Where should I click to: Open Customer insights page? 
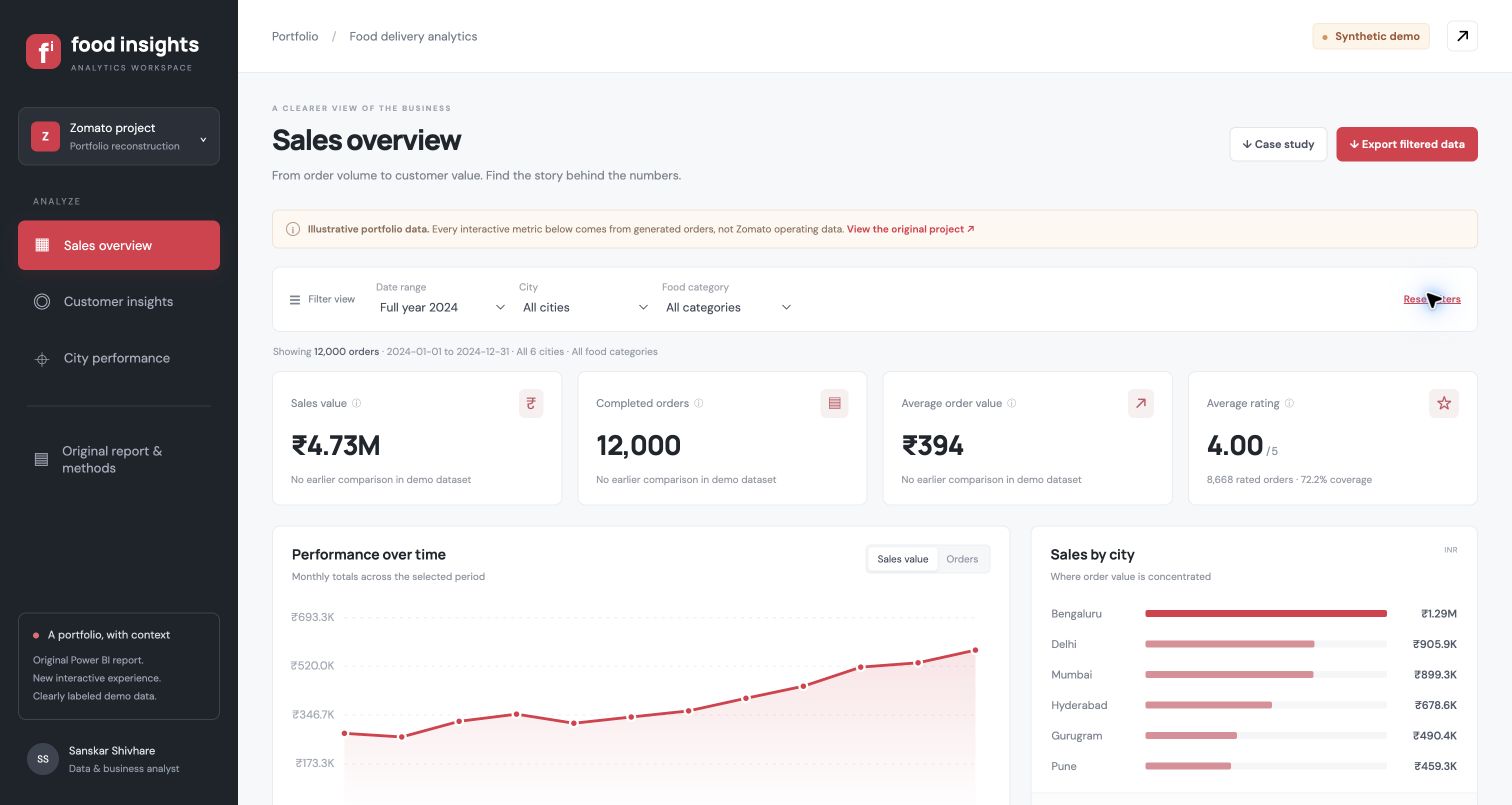[x=119, y=301]
